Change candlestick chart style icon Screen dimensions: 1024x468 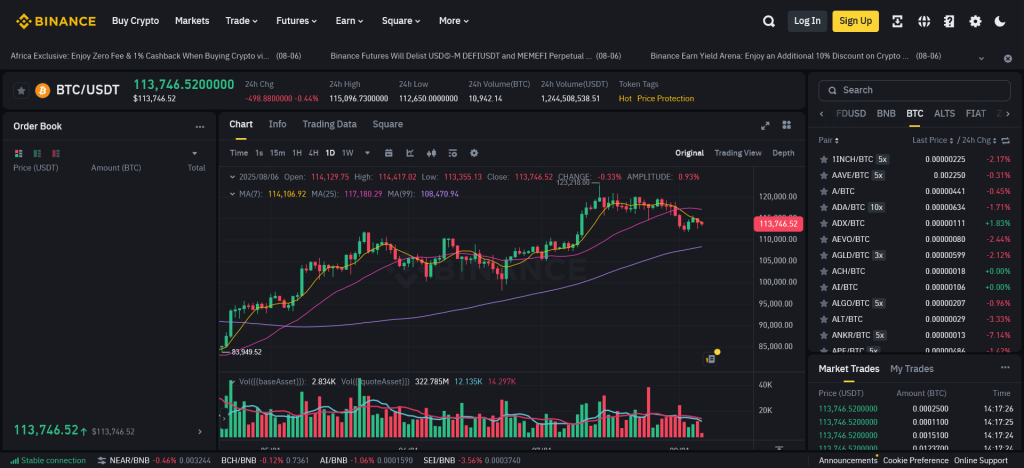[x=431, y=153]
